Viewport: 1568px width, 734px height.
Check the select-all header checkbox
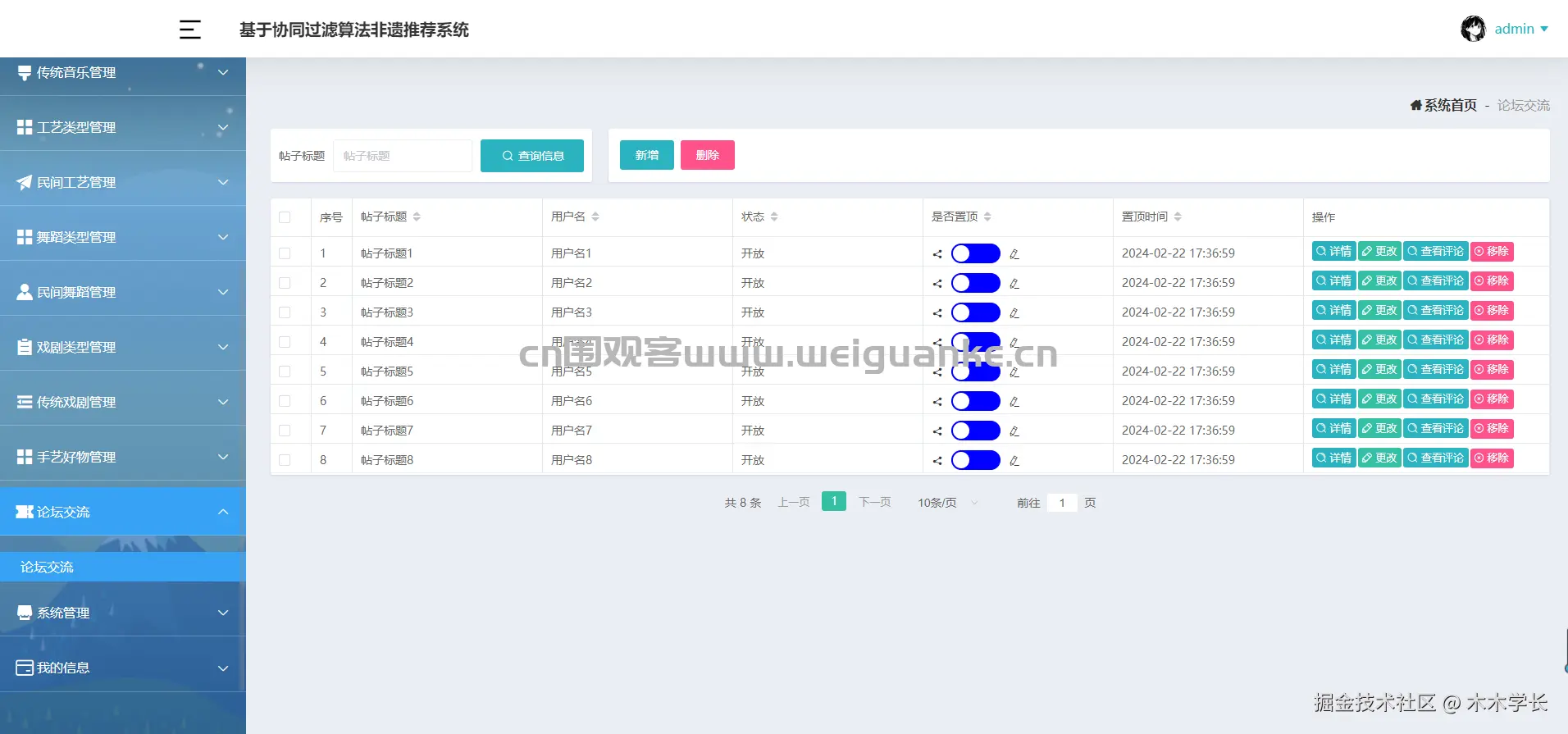coord(285,217)
